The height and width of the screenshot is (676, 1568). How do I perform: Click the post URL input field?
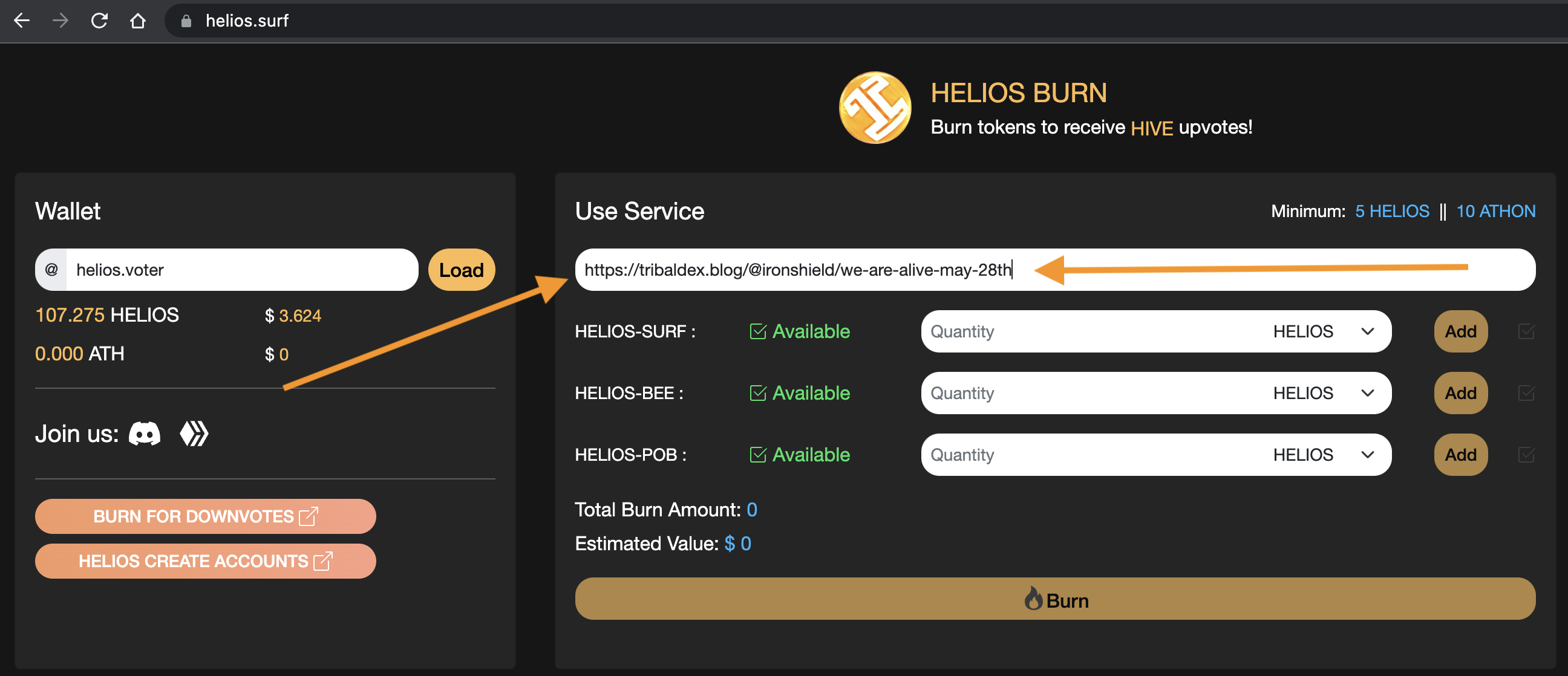[1055, 270]
